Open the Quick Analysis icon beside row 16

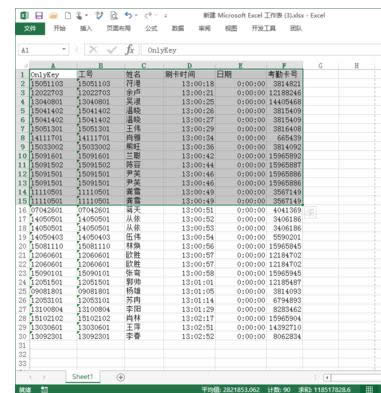(310, 212)
